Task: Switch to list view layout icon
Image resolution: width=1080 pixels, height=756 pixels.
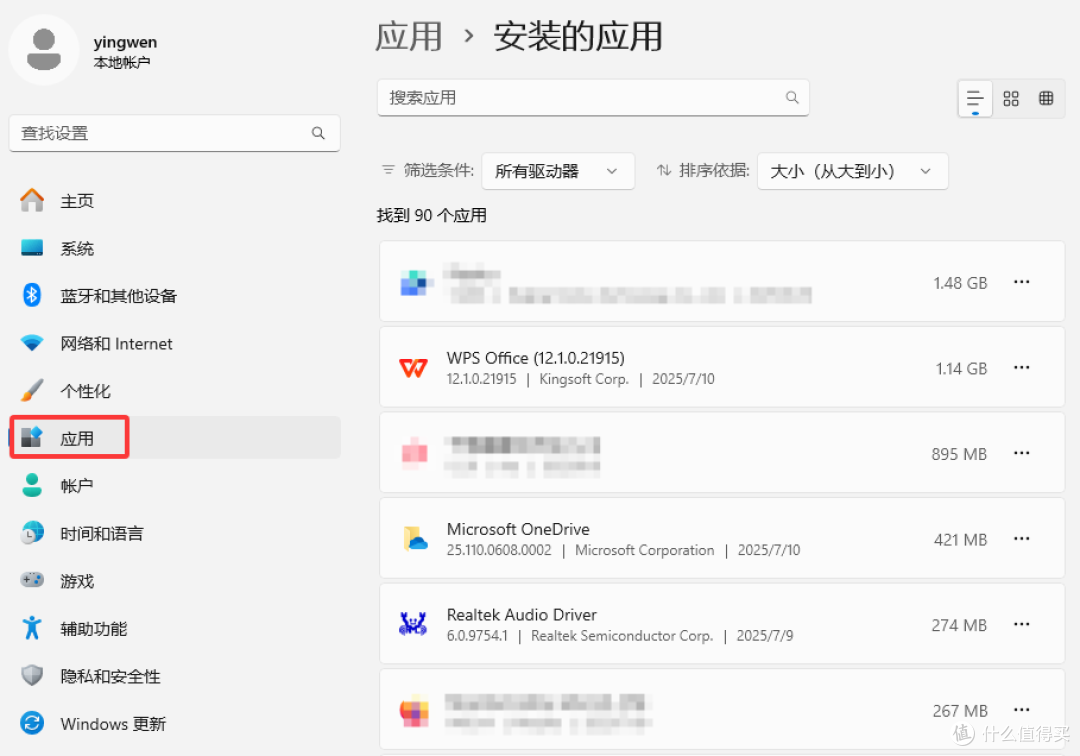Action: click(x=975, y=98)
